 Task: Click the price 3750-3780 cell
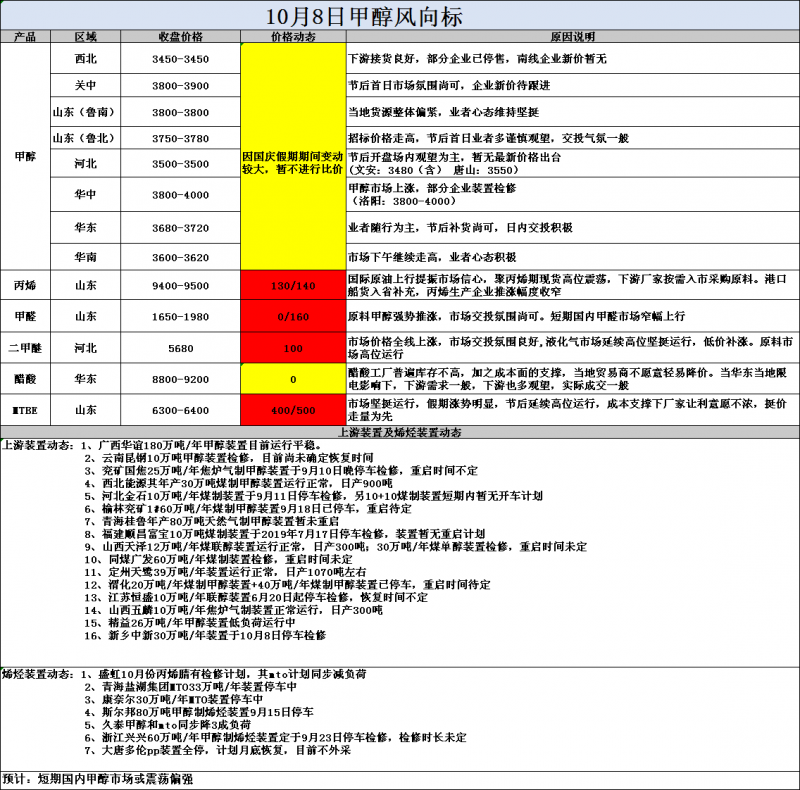click(x=180, y=138)
